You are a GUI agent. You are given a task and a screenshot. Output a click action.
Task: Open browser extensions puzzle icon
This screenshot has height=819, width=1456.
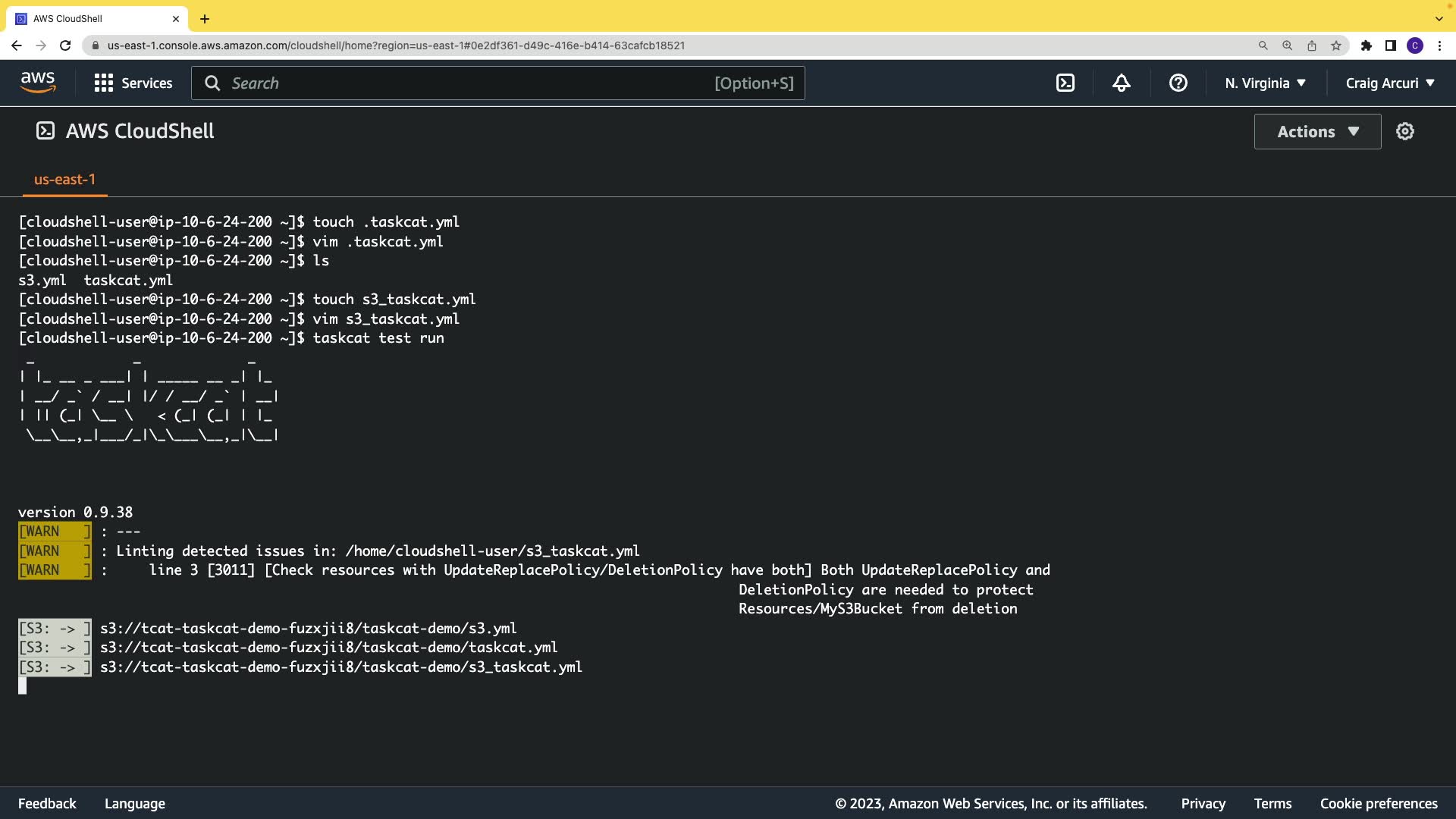(1366, 45)
